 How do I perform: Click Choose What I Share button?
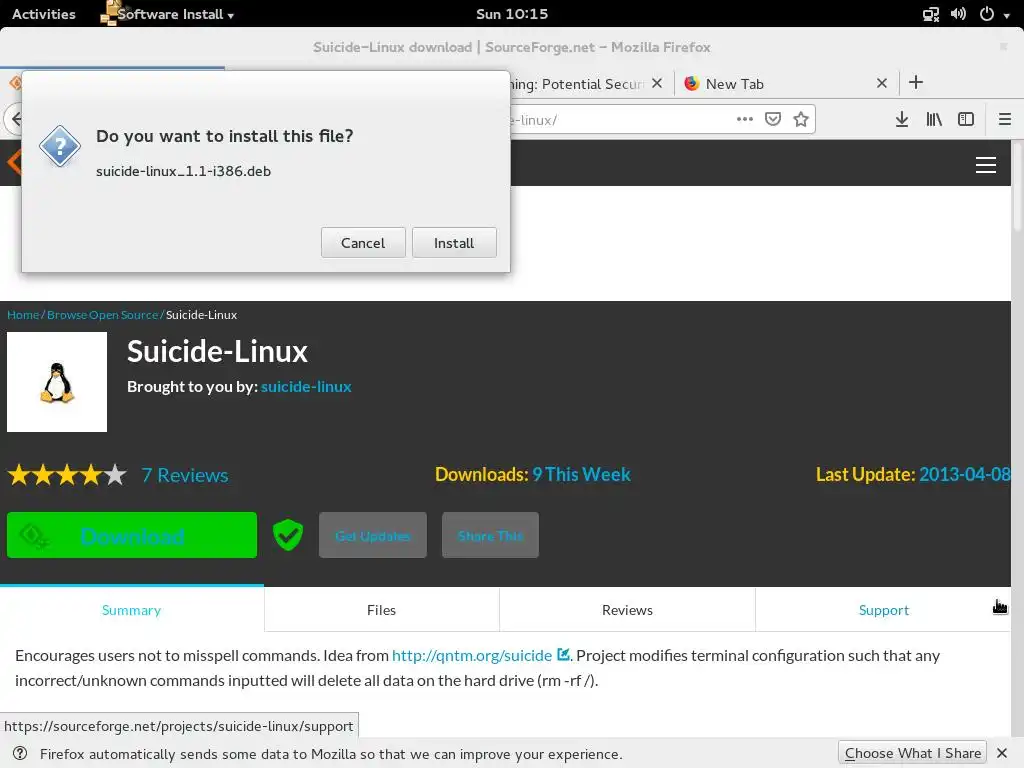(x=912, y=753)
